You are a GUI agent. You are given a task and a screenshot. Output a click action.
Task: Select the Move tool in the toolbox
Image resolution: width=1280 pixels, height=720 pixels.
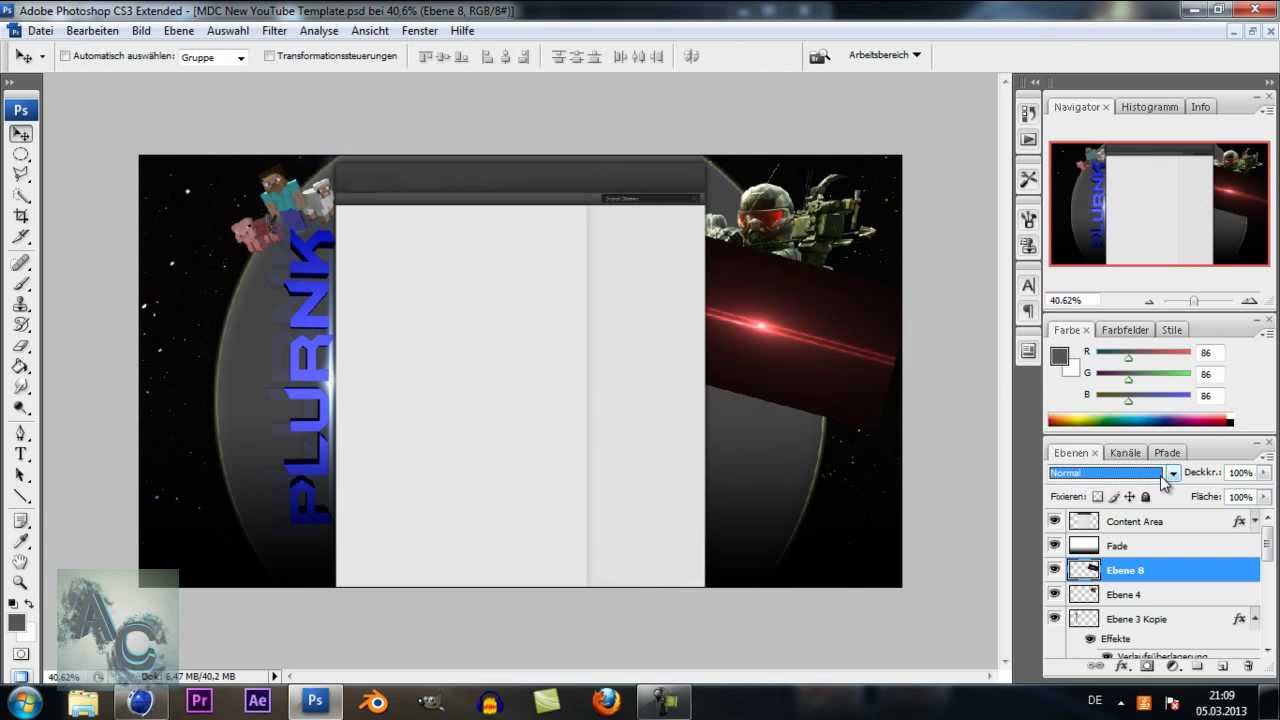(x=21, y=134)
